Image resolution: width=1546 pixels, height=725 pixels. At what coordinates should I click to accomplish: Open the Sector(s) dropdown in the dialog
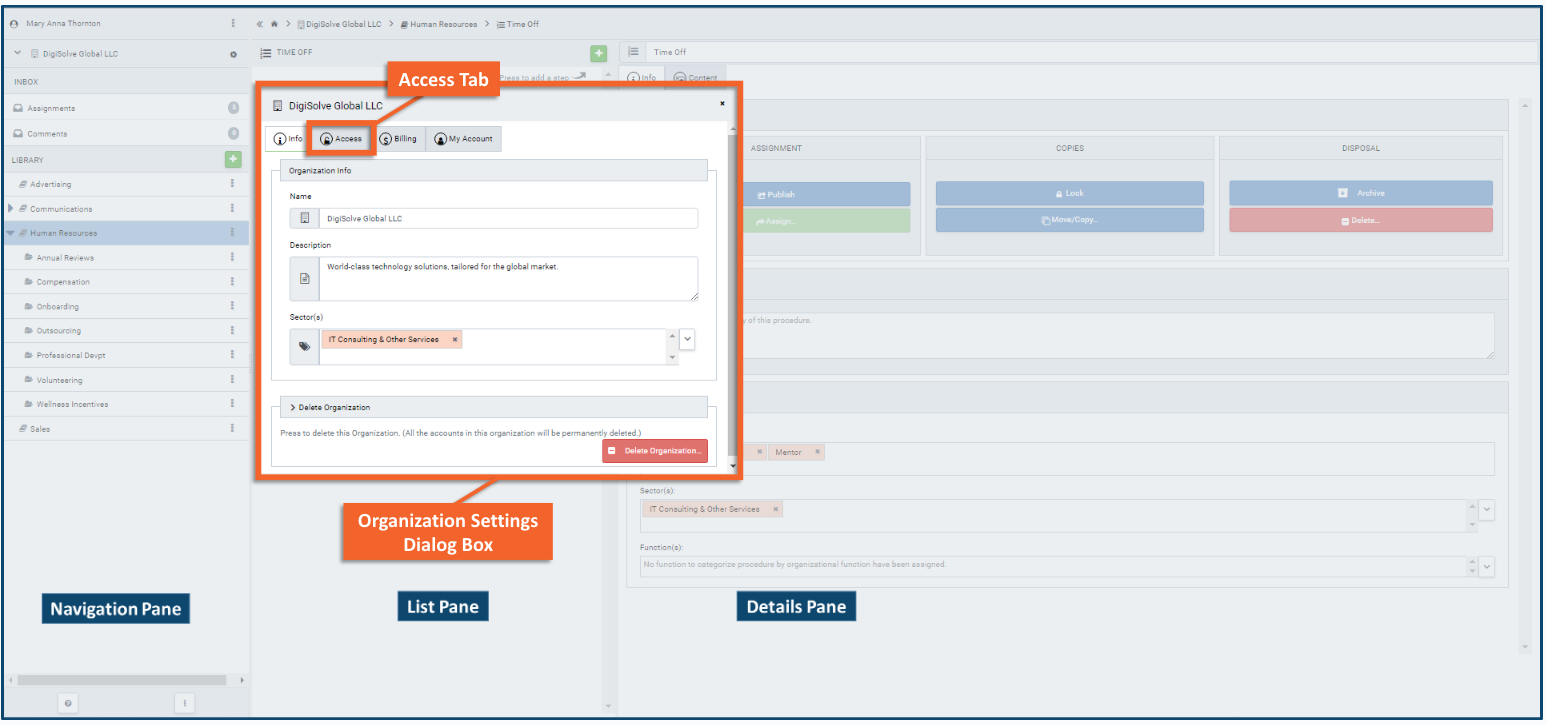(x=687, y=340)
